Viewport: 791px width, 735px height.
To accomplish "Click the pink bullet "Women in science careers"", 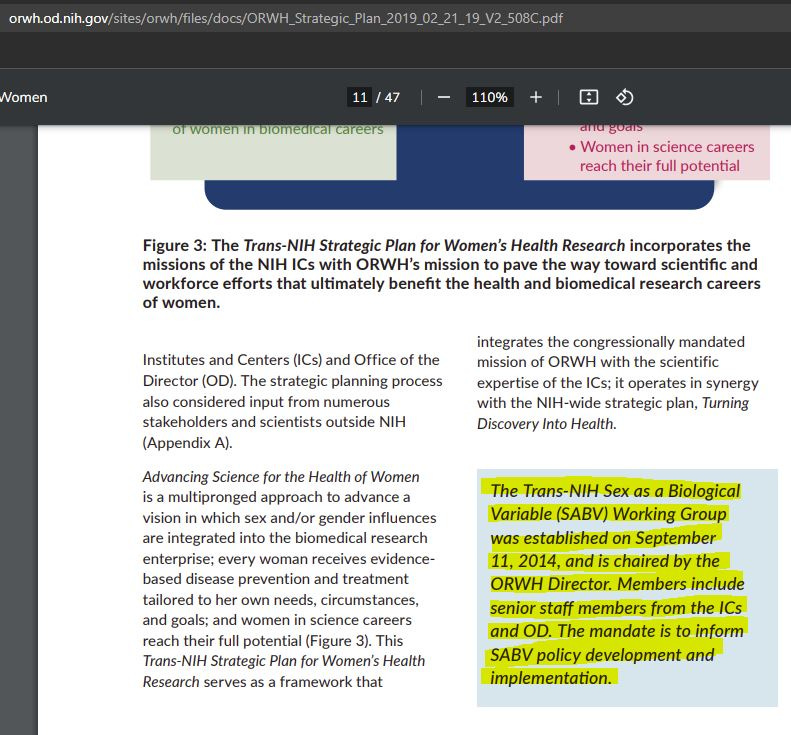I will (667, 147).
